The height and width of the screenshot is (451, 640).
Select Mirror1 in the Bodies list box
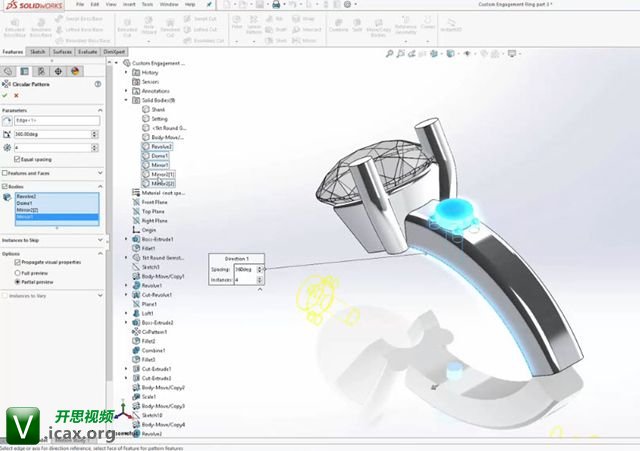pos(57,217)
